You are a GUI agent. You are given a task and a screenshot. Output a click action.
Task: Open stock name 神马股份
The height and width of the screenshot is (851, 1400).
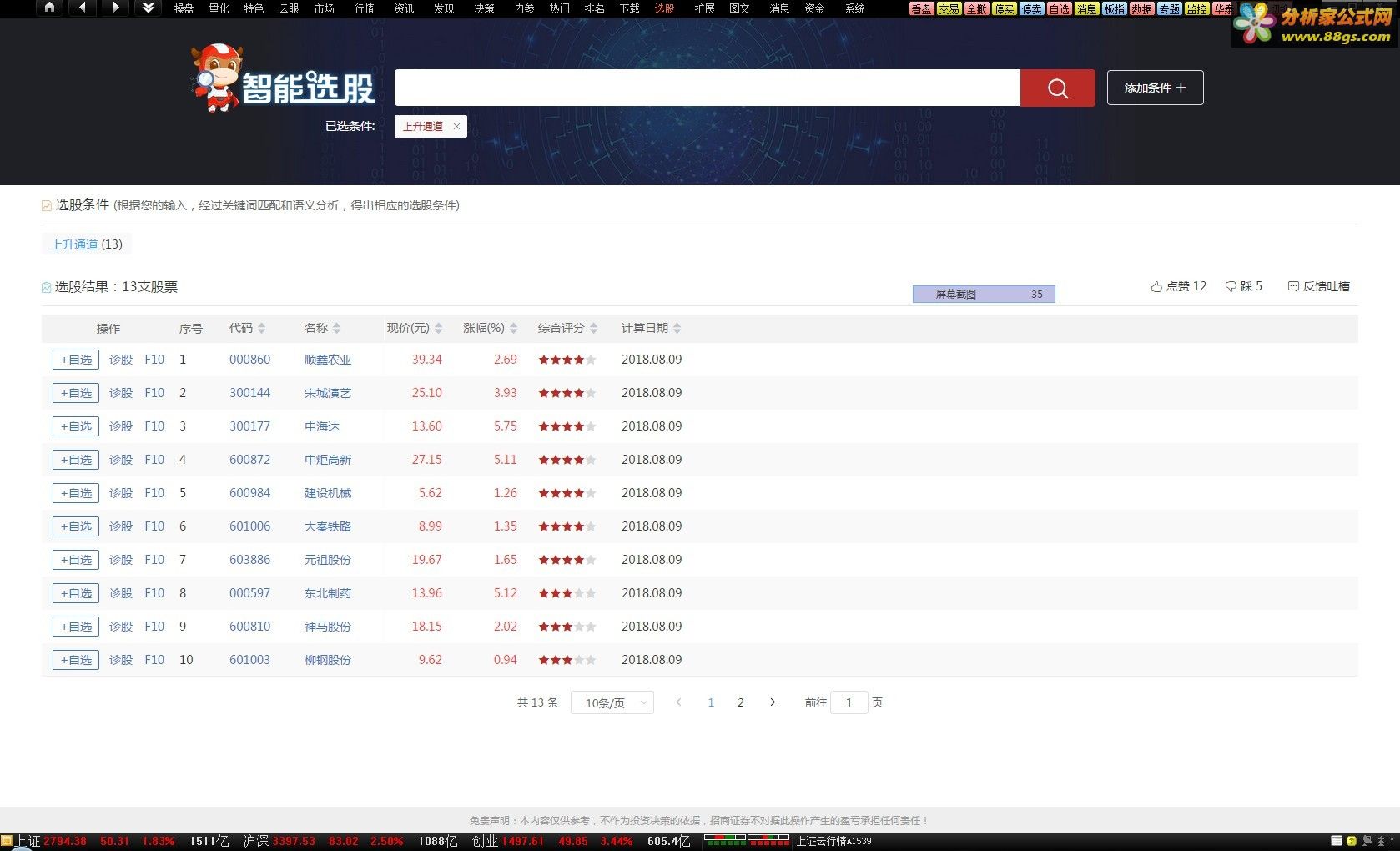pos(328,627)
